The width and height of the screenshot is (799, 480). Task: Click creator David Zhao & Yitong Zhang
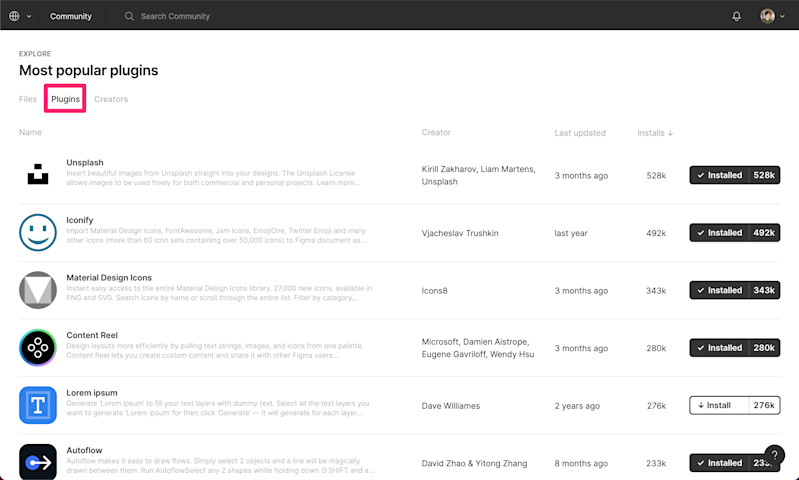click(474, 463)
